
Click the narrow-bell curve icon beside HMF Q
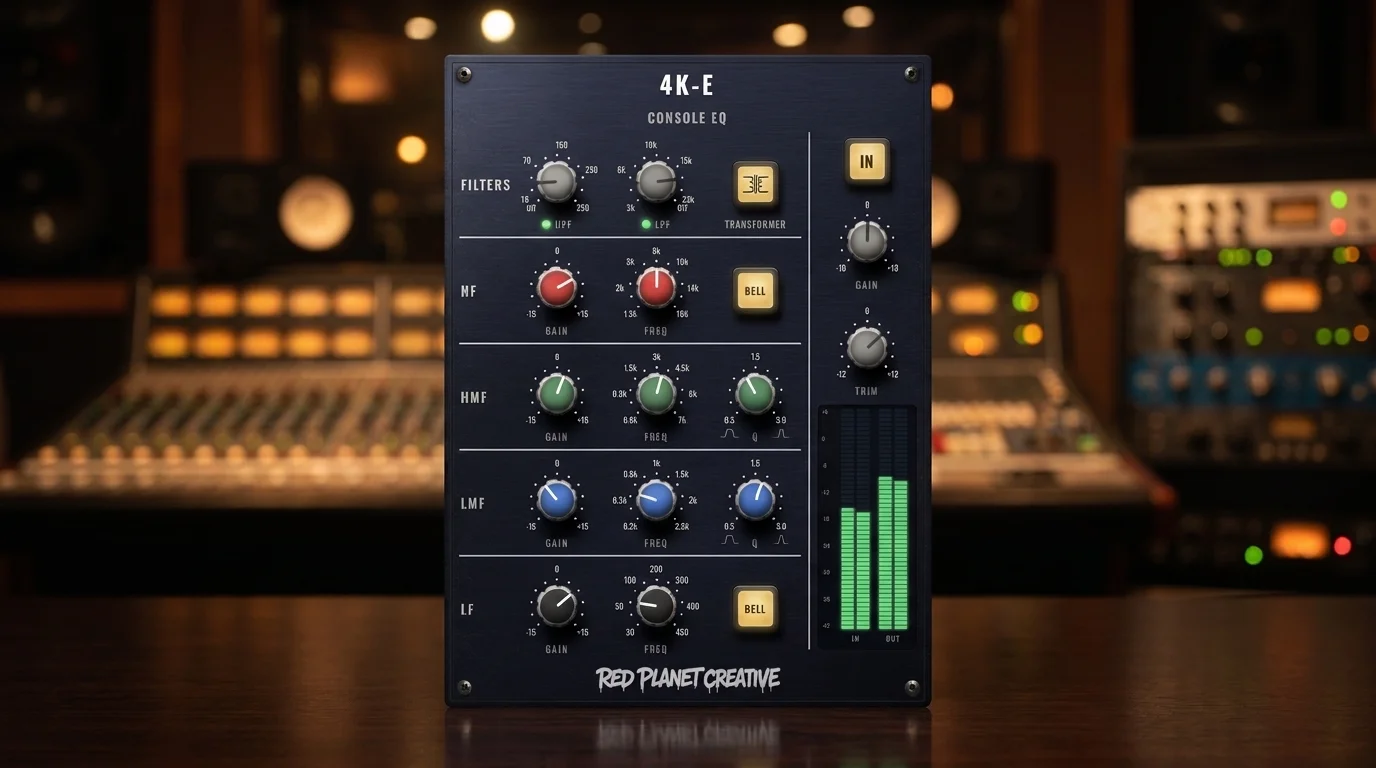click(781, 435)
